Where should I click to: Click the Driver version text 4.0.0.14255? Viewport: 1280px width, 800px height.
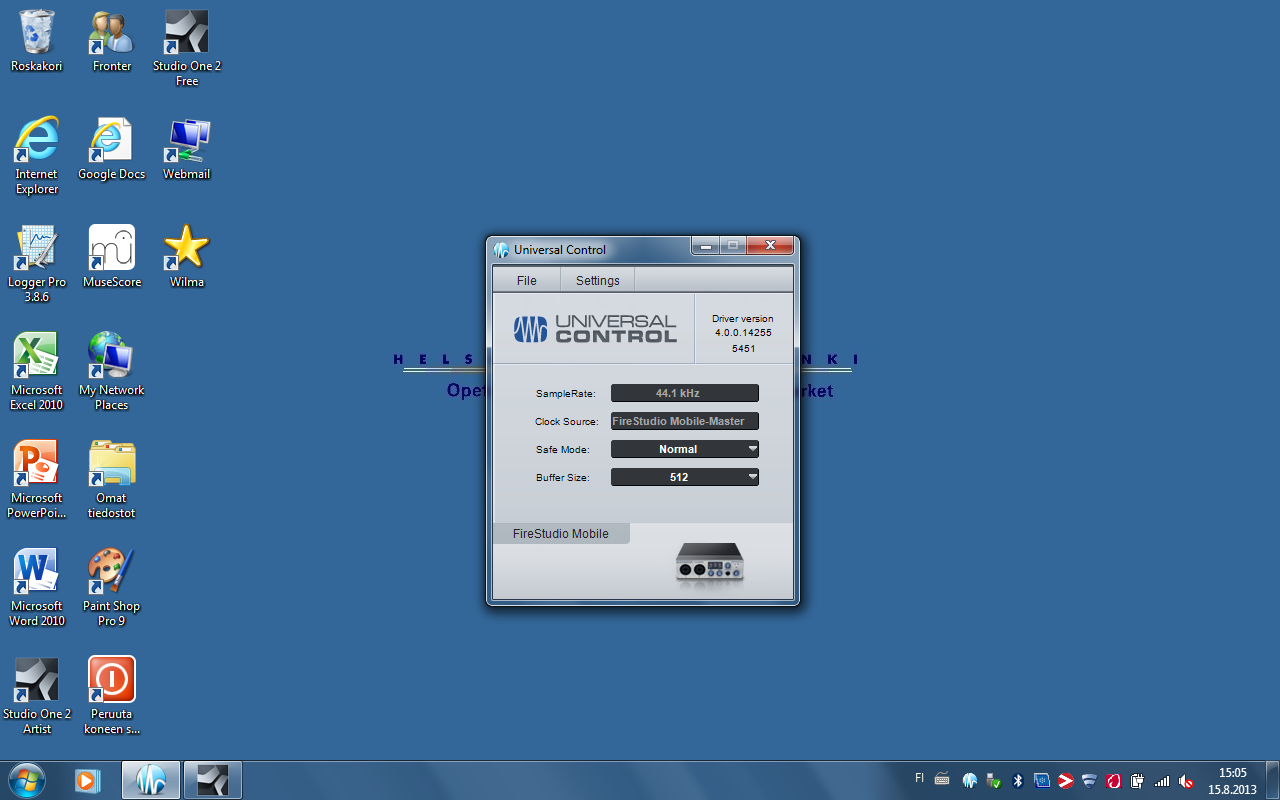(743, 333)
